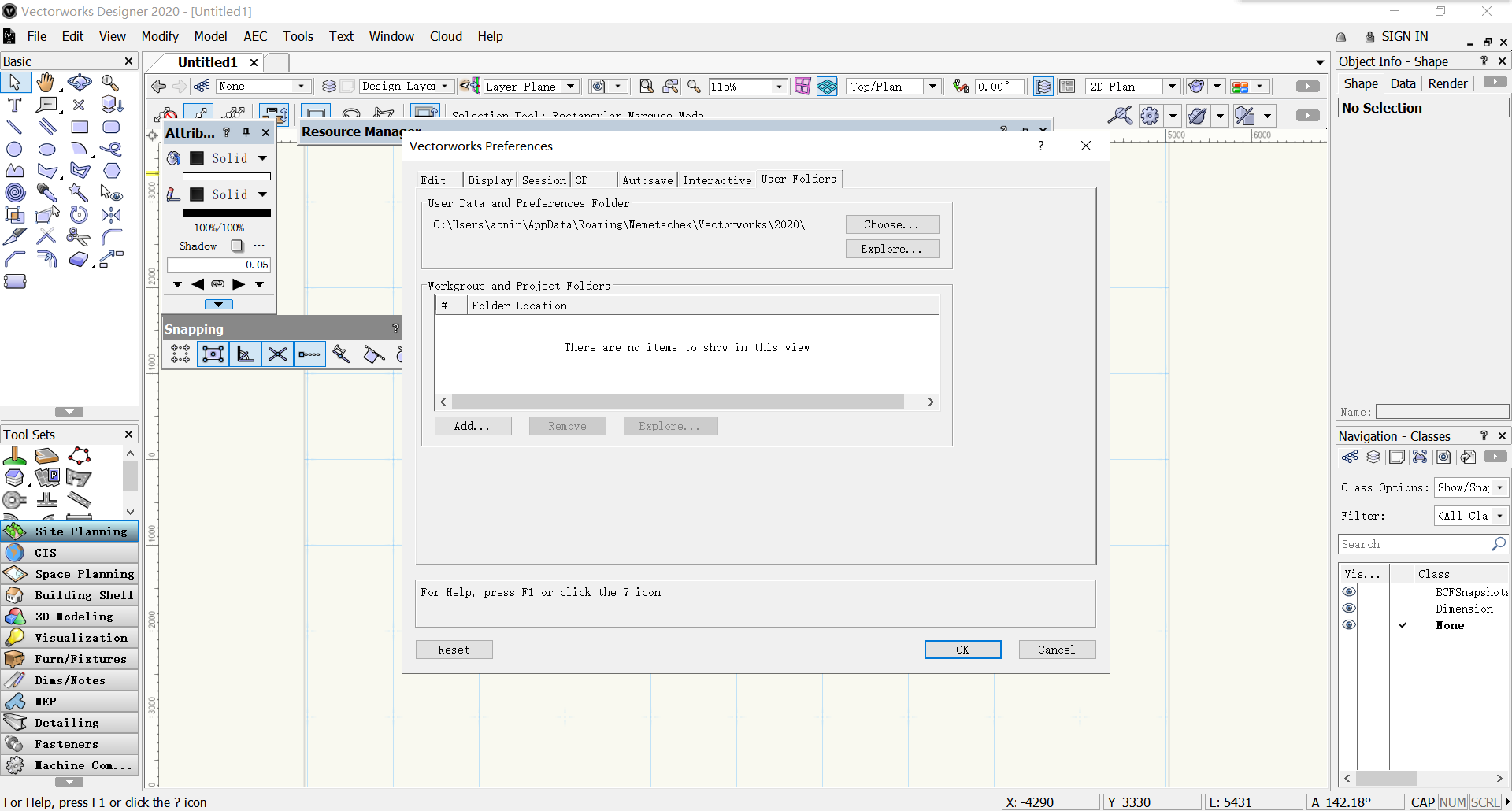Screen dimensions: 1512x811
Task: Click Explore... under User Data folder
Action: (892, 249)
